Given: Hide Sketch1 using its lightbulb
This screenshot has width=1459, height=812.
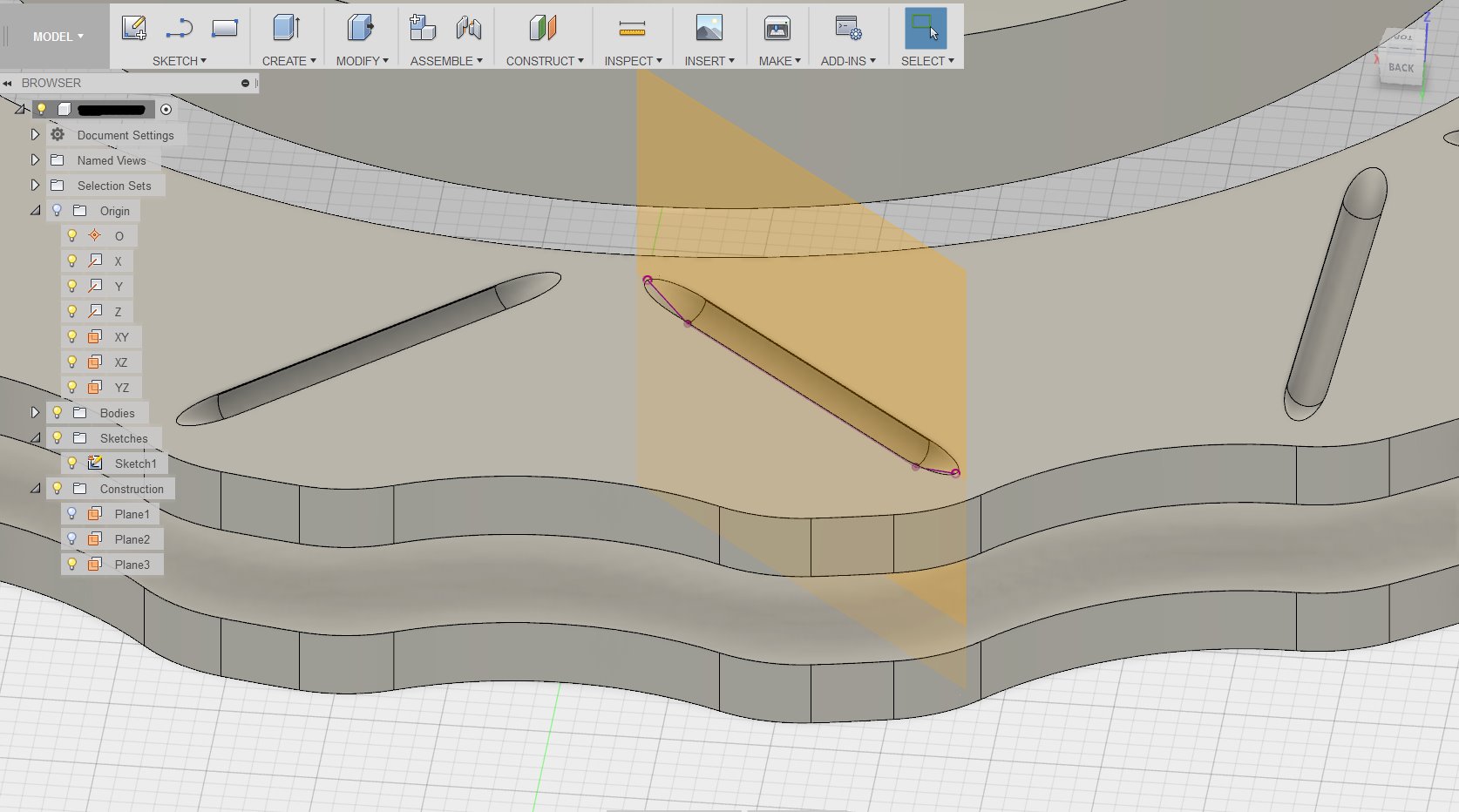Looking at the screenshot, I should [72, 464].
